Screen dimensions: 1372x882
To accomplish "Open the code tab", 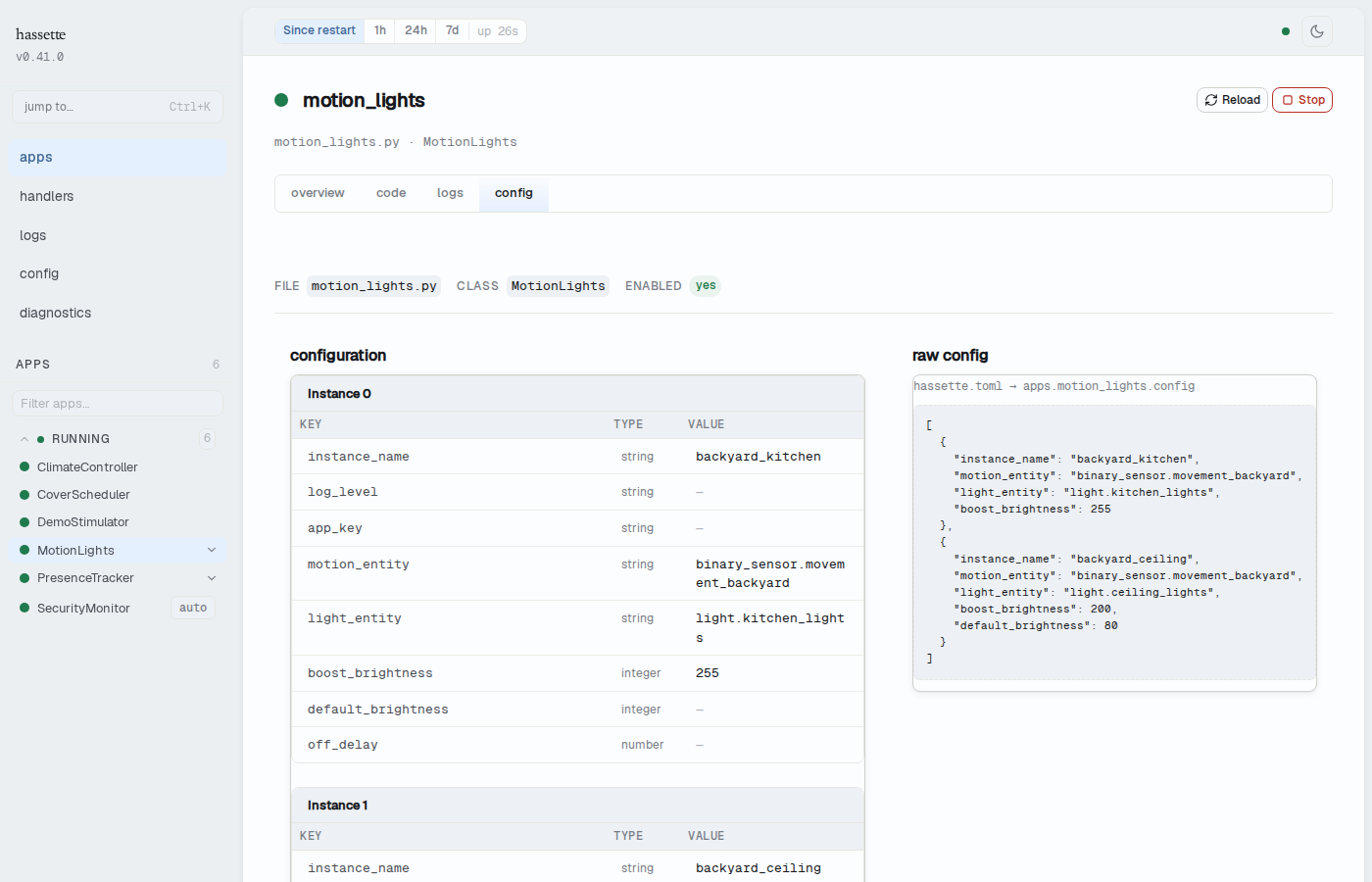I will (391, 193).
